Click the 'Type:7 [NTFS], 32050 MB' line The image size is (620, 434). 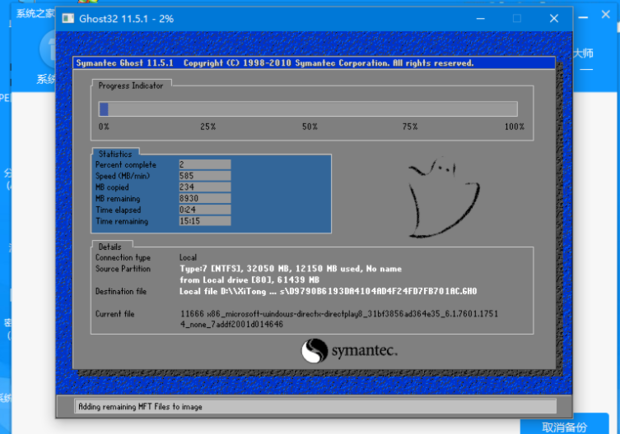click(291, 269)
